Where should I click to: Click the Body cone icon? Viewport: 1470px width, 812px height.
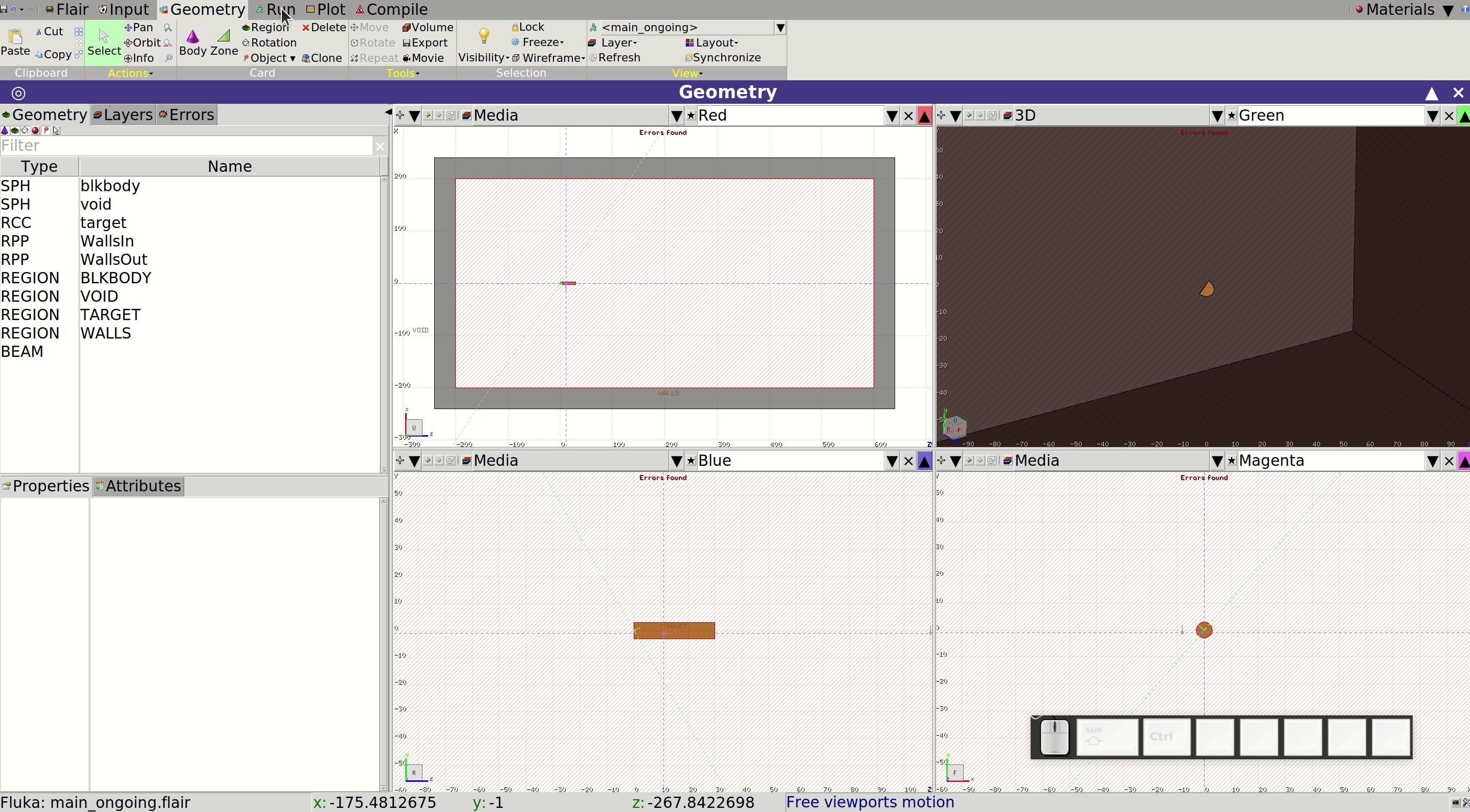pyautogui.click(x=193, y=36)
